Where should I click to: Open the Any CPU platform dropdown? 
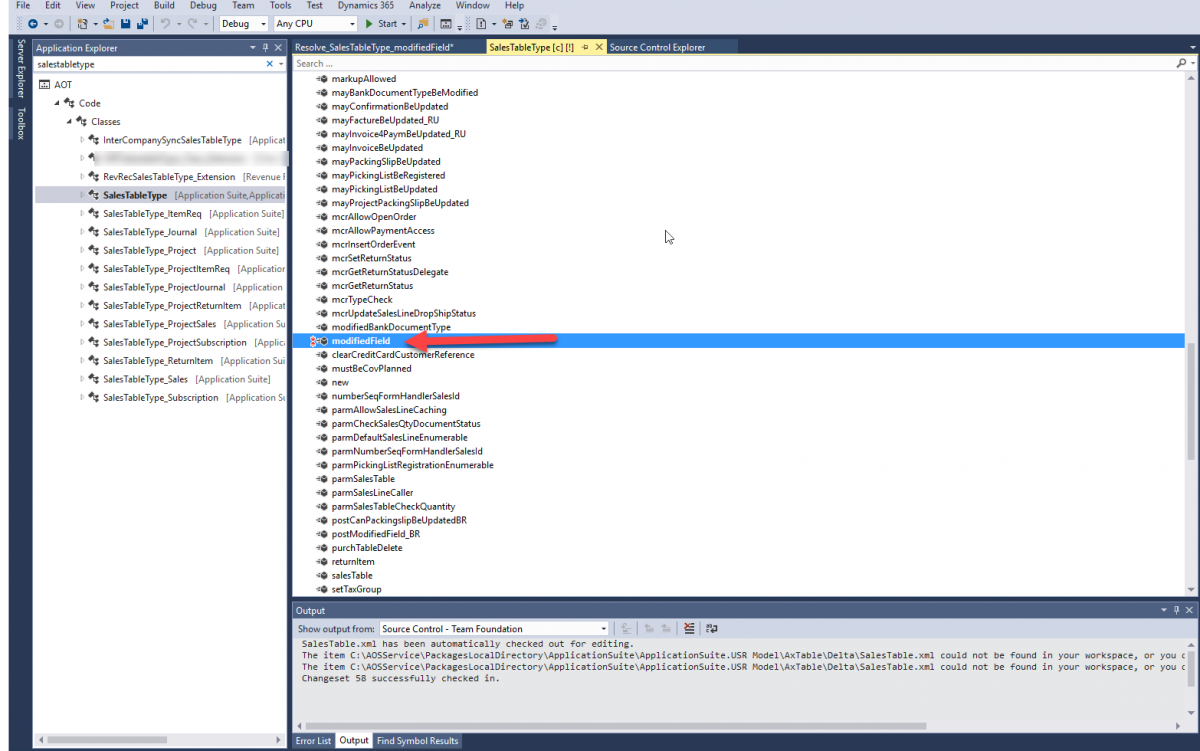point(315,23)
